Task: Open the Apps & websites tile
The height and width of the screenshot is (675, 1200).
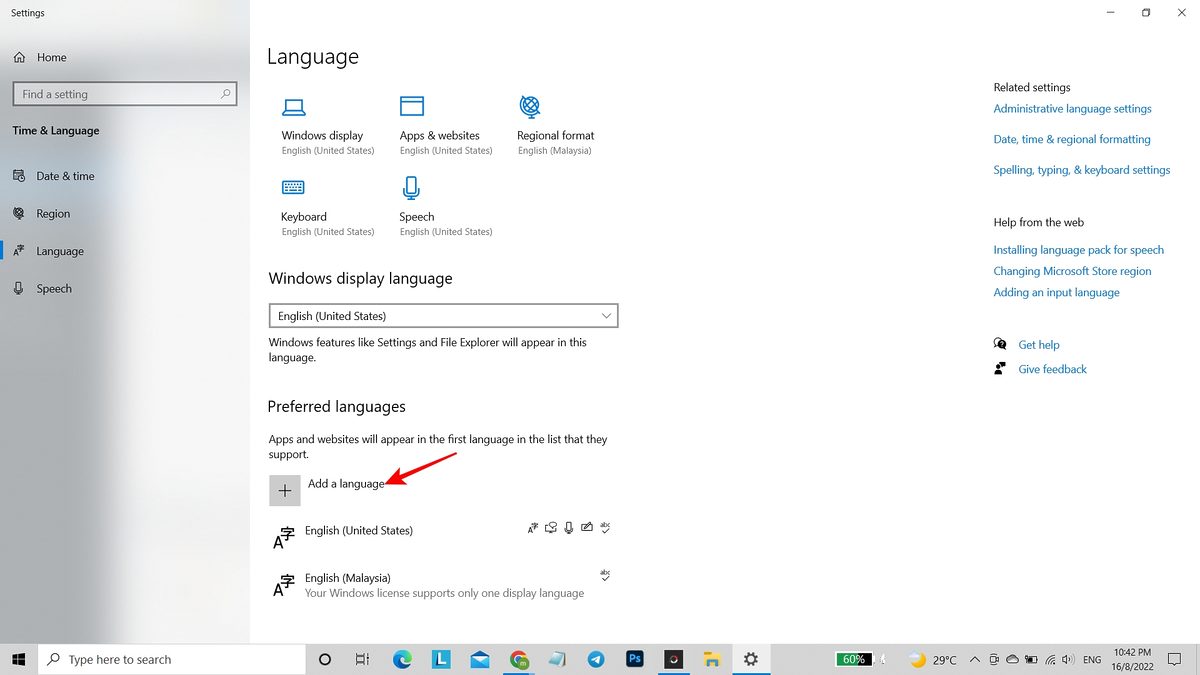Action: [x=445, y=126]
